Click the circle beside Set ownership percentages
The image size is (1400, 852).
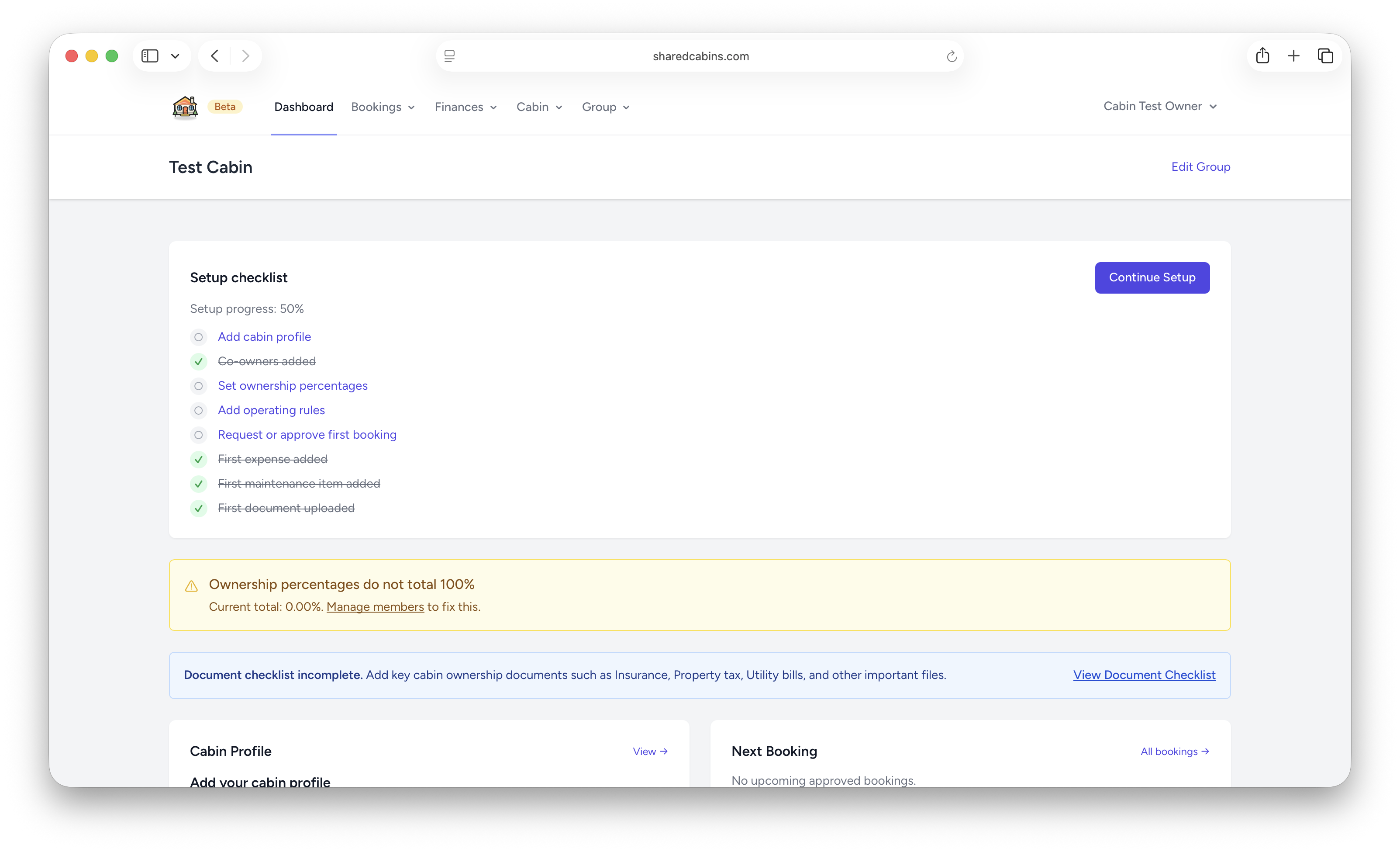pyautogui.click(x=198, y=386)
